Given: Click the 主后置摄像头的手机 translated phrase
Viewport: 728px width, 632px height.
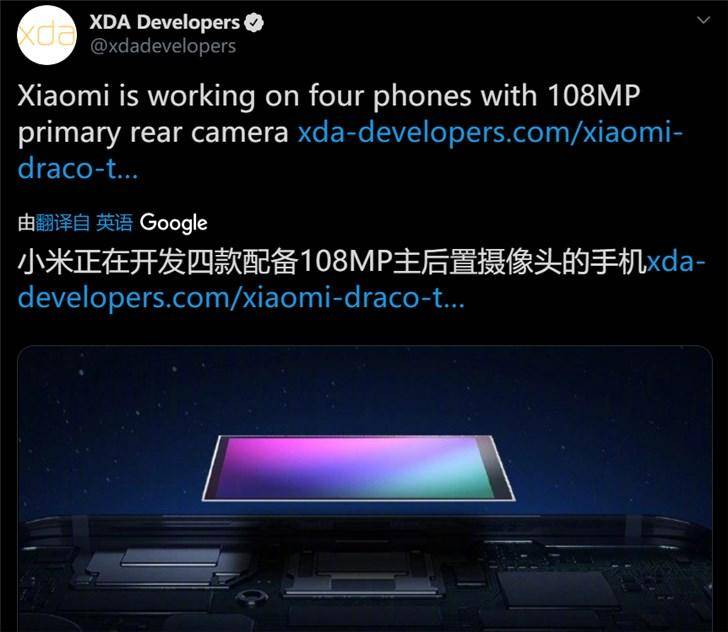Looking at the screenshot, I should pos(520,262).
